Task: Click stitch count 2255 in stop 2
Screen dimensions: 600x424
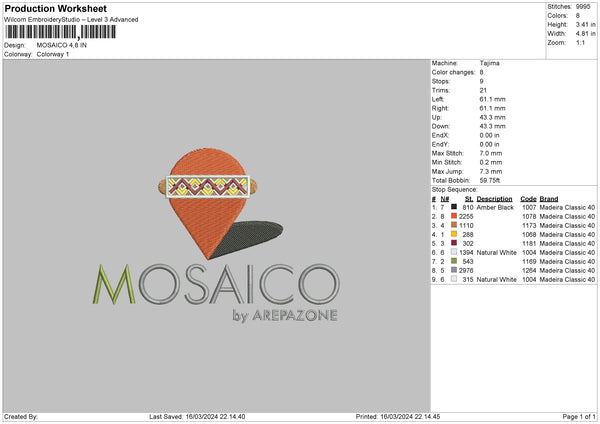Action: (466, 217)
